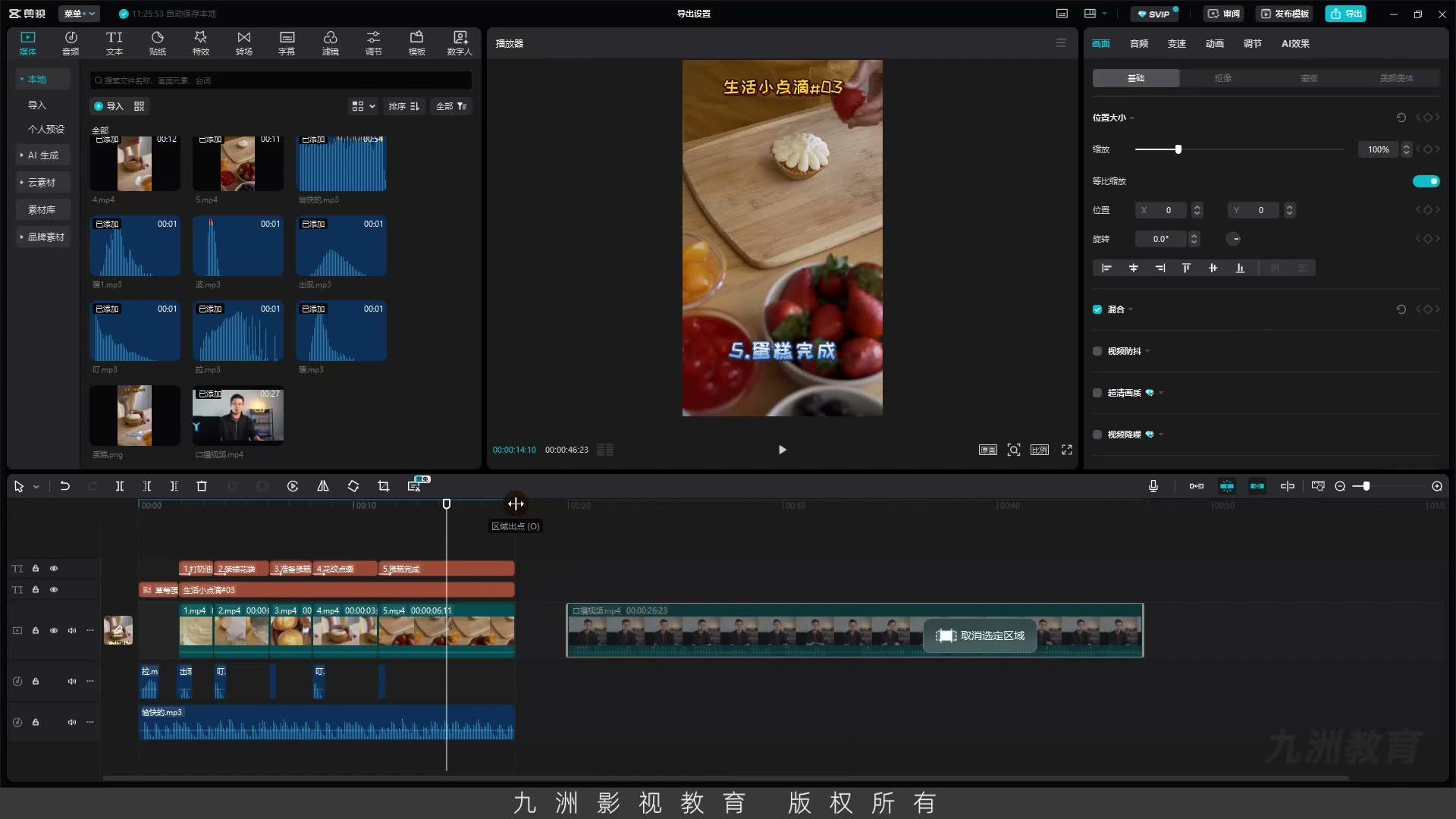1456x819 pixels.
Task: Click the crop tool in timeline toolbar
Action: coord(383,486)
